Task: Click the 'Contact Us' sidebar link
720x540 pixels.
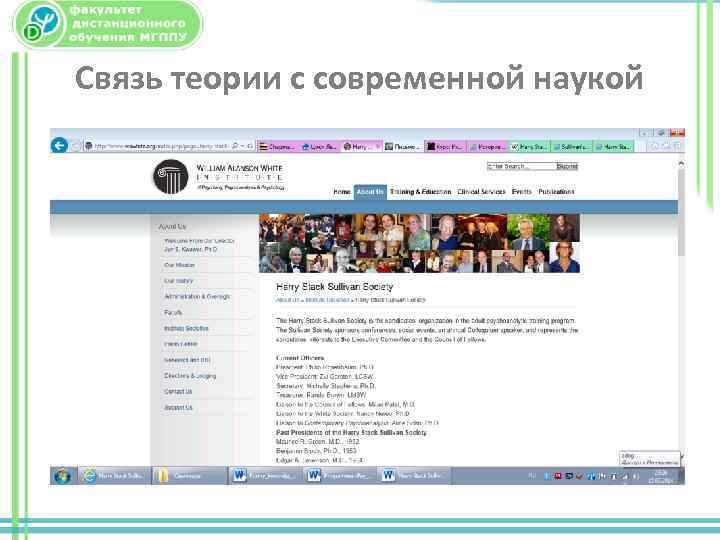Action: click(178, 392)
